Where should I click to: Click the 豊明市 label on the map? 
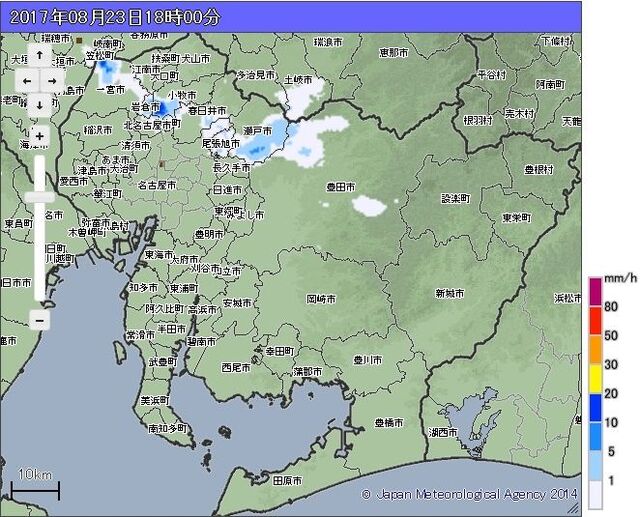coord(209,234)
